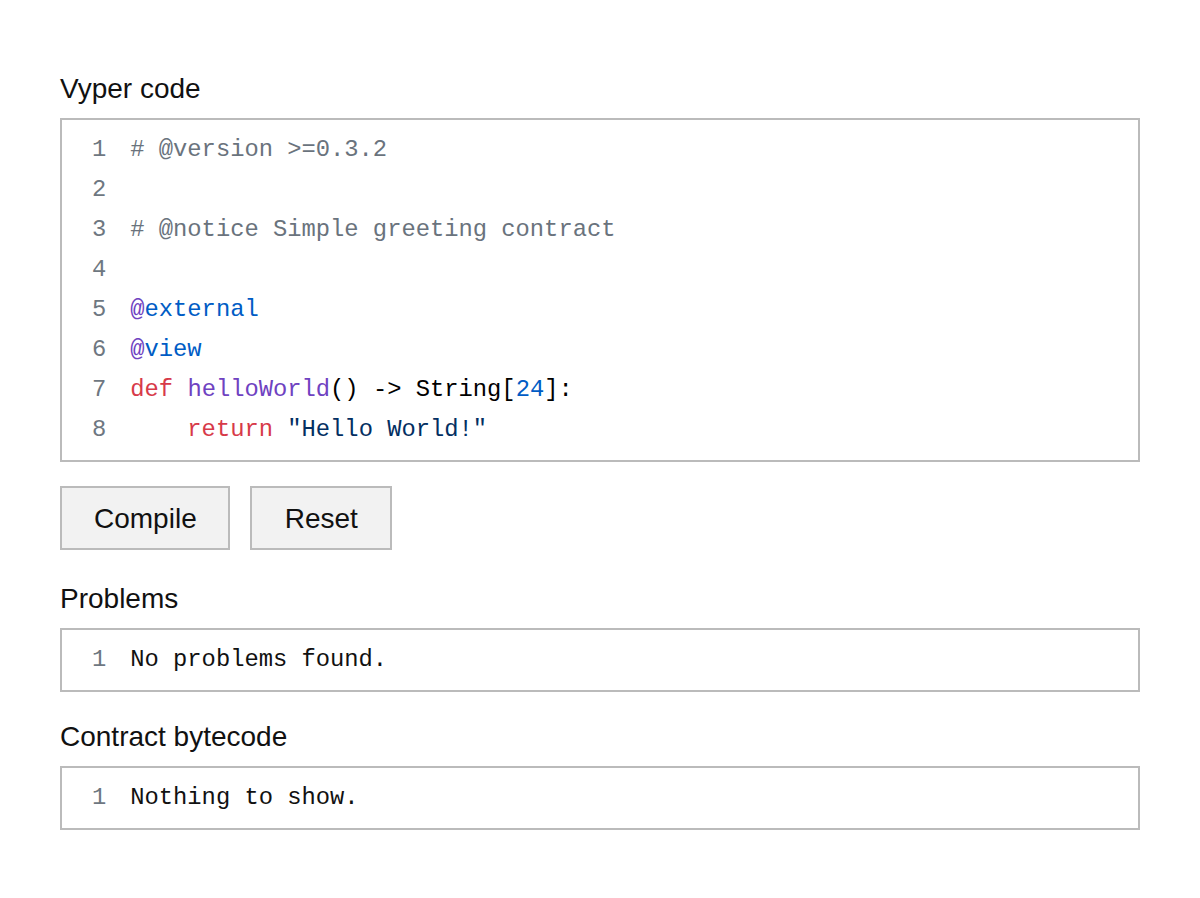
Task: Click line number 1 in the Problems panel
Action: click(99, 659)
